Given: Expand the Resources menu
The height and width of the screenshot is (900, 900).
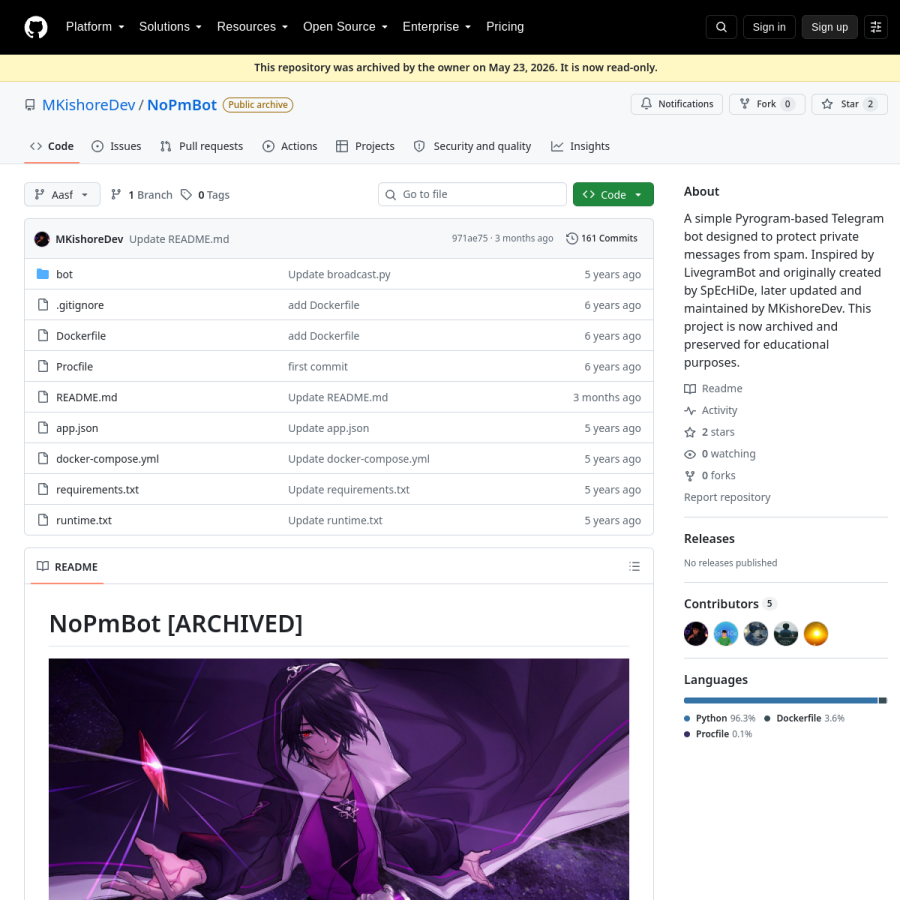Looking at the screenshot, I should tap(252, 27).
